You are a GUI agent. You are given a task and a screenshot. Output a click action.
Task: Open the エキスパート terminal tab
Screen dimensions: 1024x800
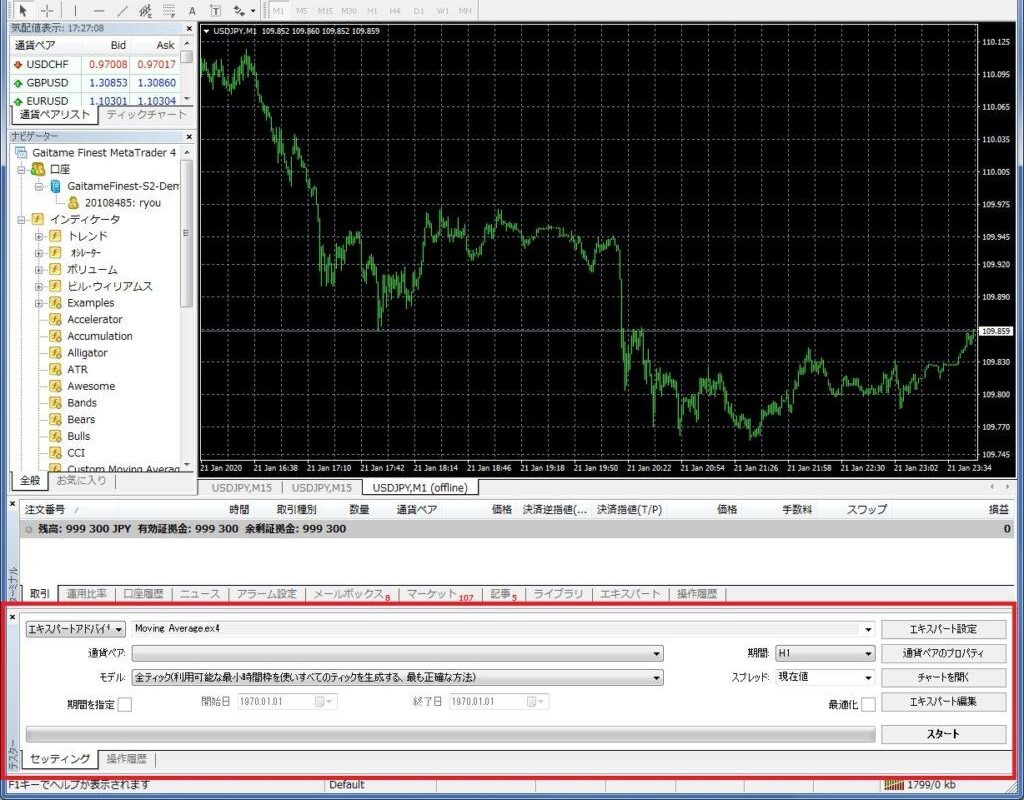pyautogui.click(x=630, y=594)
